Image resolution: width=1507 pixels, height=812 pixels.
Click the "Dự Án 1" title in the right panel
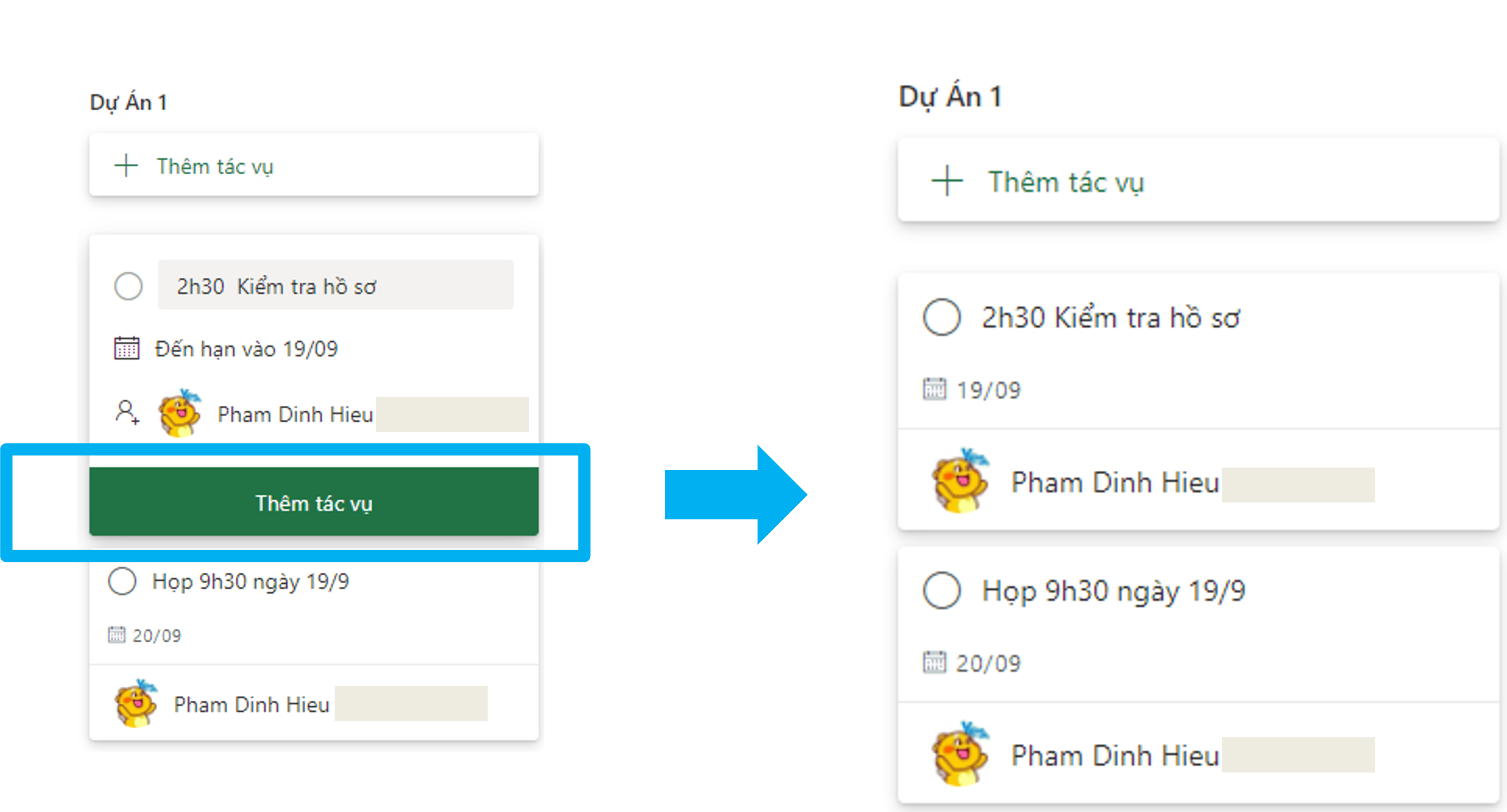click(x=950, y=97)
